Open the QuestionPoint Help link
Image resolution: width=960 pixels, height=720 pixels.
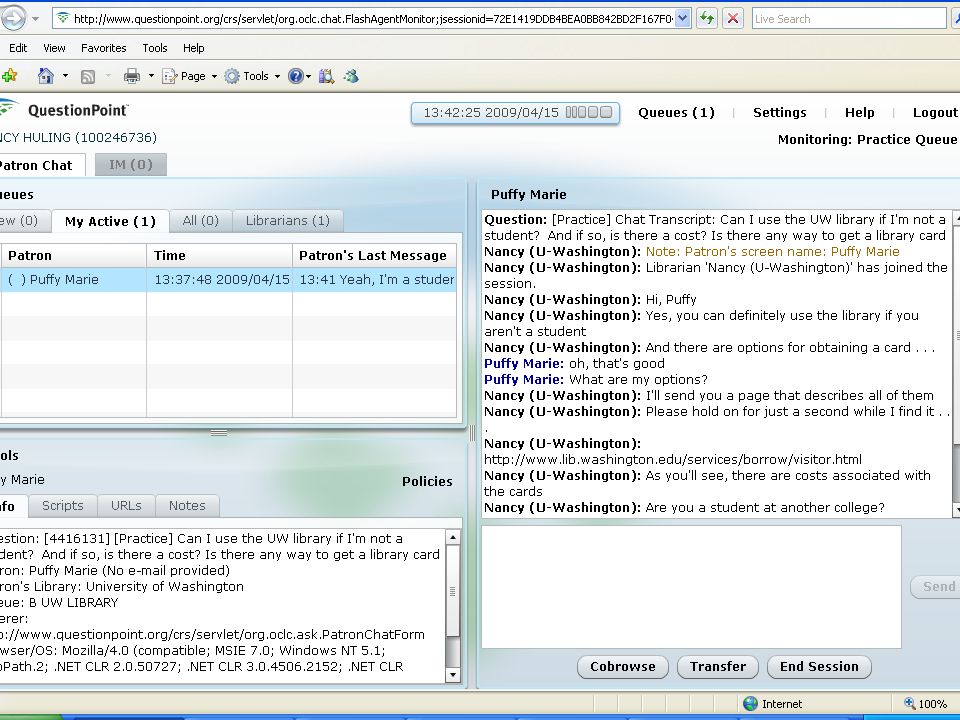pyautogui.click(x=860, y=113)
